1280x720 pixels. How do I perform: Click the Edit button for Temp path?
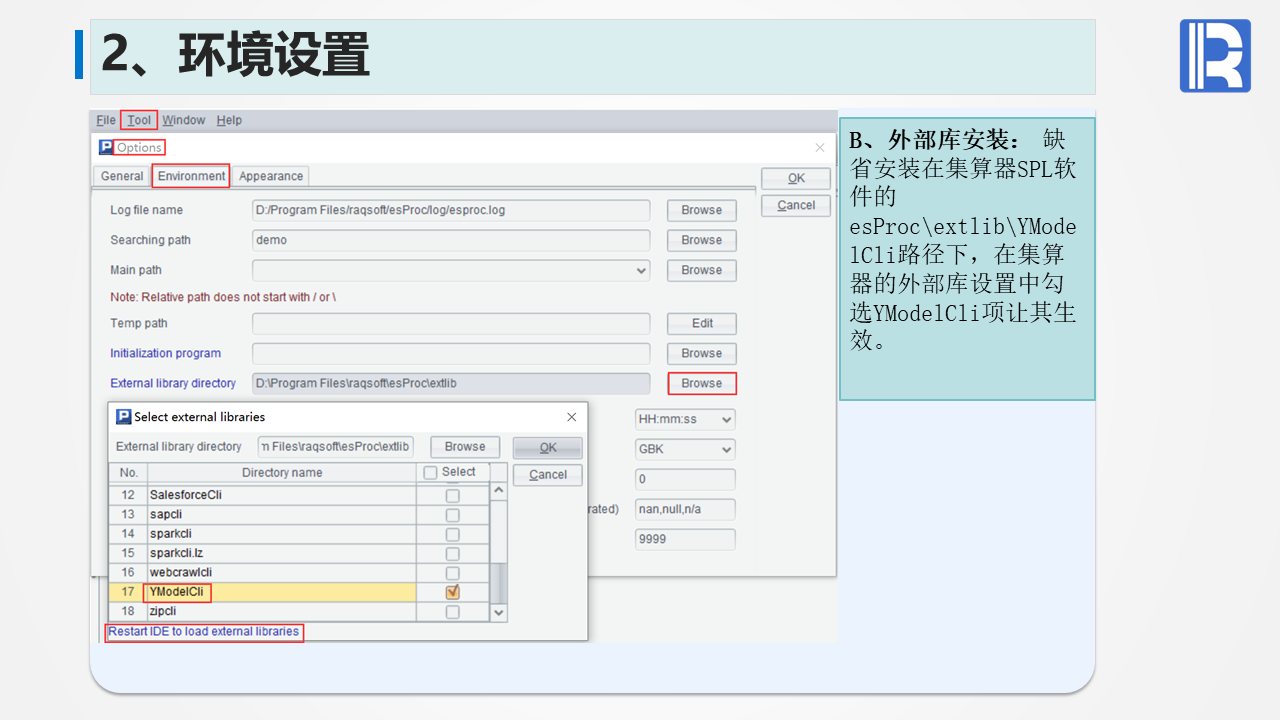pos(702,323)
